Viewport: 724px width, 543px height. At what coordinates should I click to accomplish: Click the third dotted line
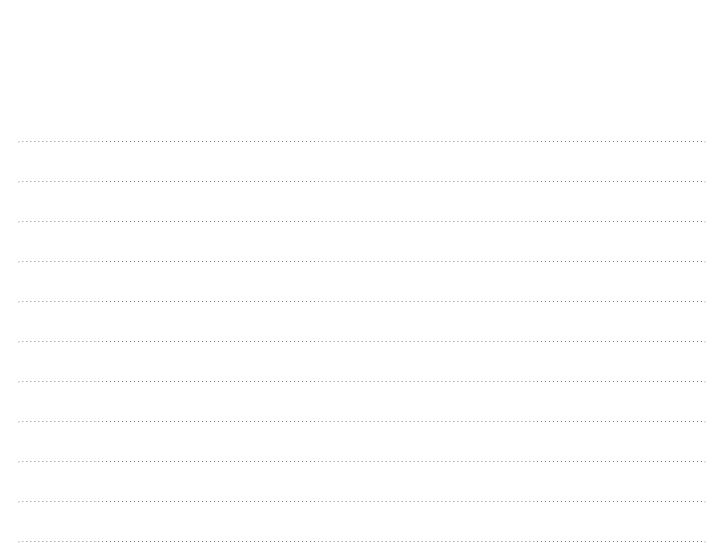(x=362, y=222)
